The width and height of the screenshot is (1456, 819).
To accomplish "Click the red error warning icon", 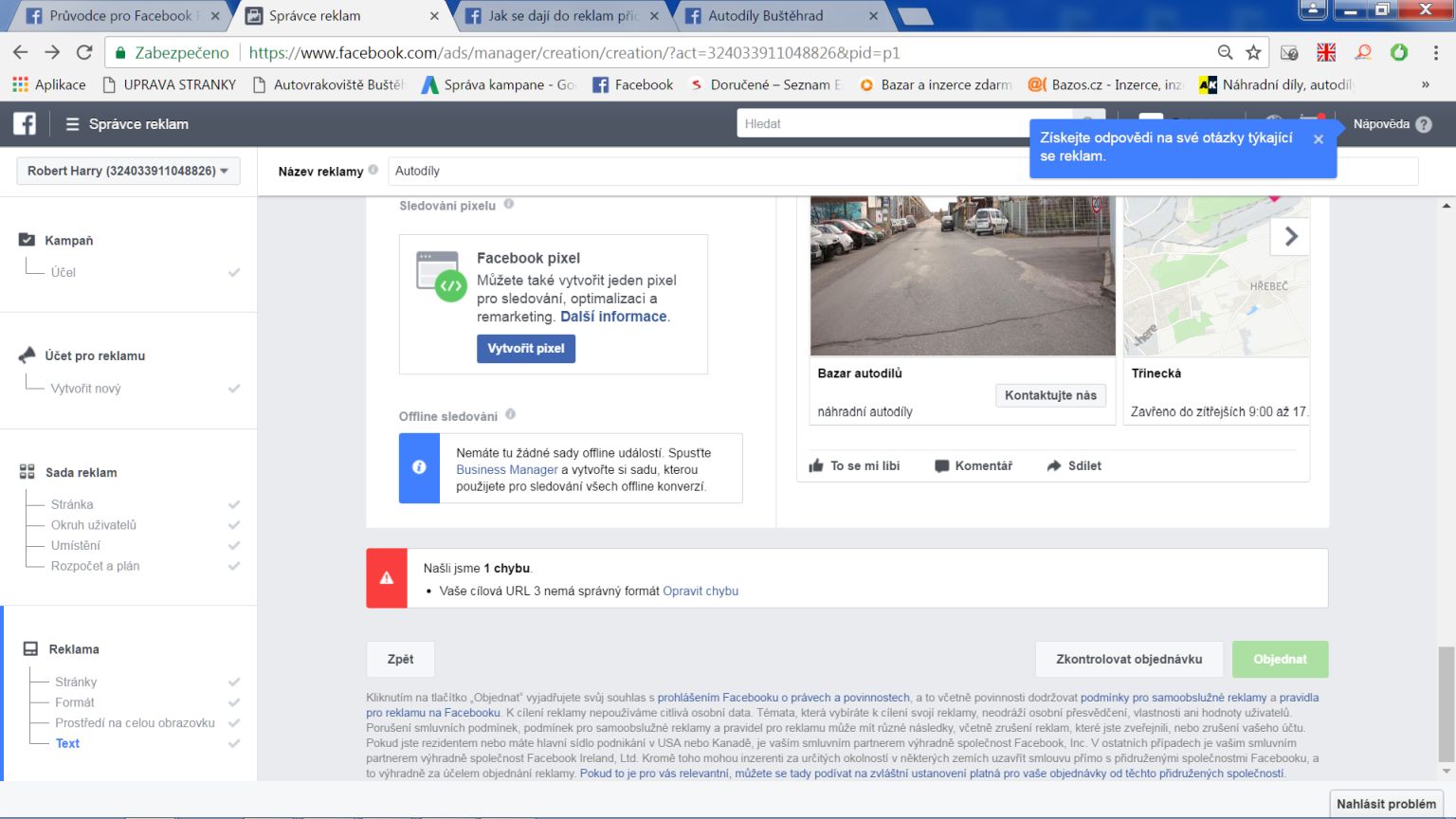I will coord(387,577).
